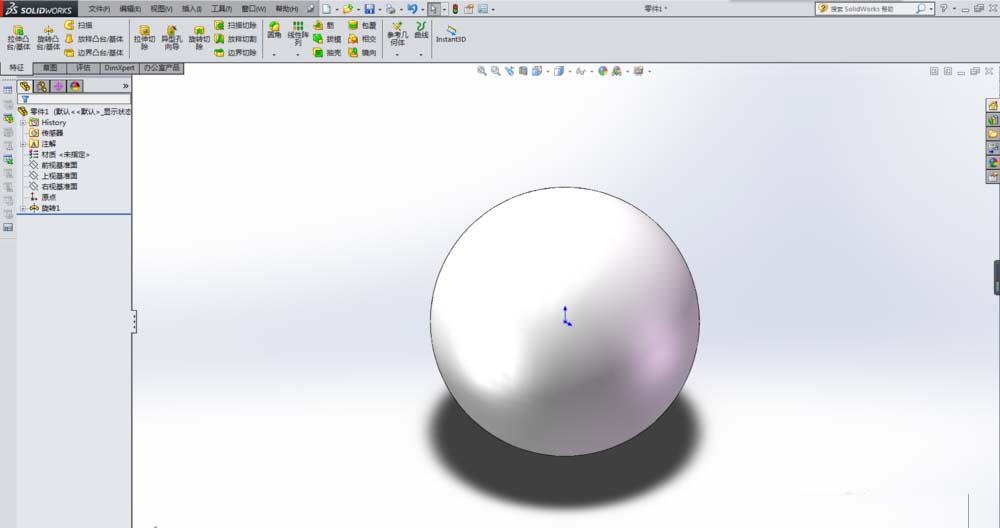Select the 边界凸台/基体 boundary boss tool
Image resolution: width=1000 pixels, height=528 pixels.
(94, 52)
